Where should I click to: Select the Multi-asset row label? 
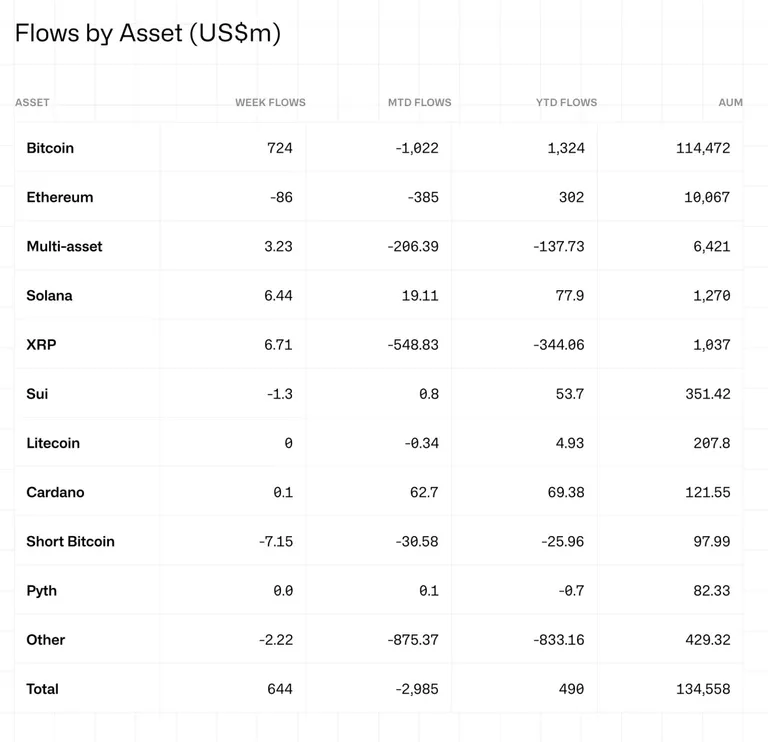point(64,246)
